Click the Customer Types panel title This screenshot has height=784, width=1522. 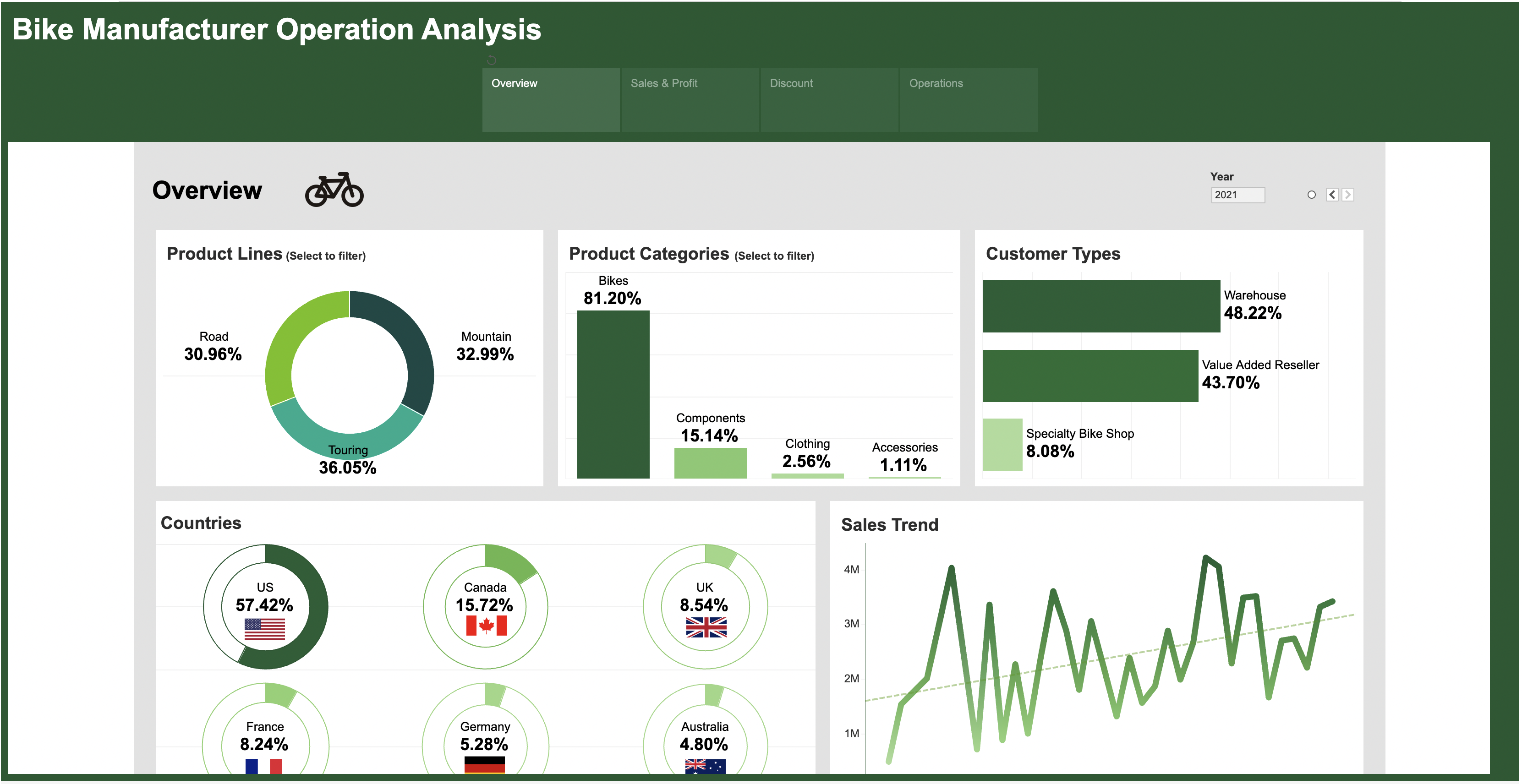pos(1053,254)
